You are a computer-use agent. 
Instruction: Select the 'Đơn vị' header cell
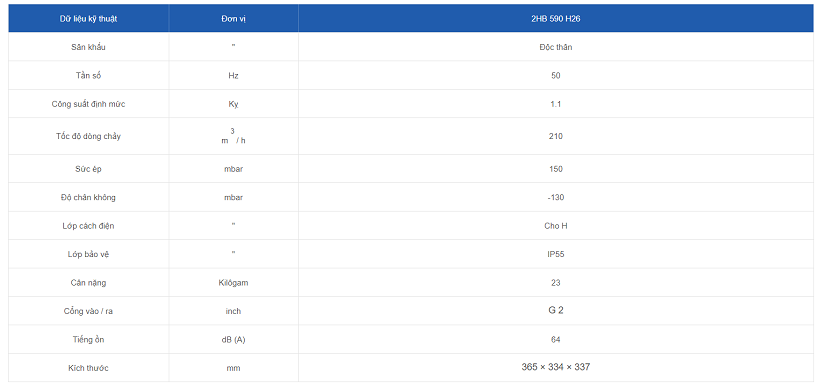coord(233,19)
